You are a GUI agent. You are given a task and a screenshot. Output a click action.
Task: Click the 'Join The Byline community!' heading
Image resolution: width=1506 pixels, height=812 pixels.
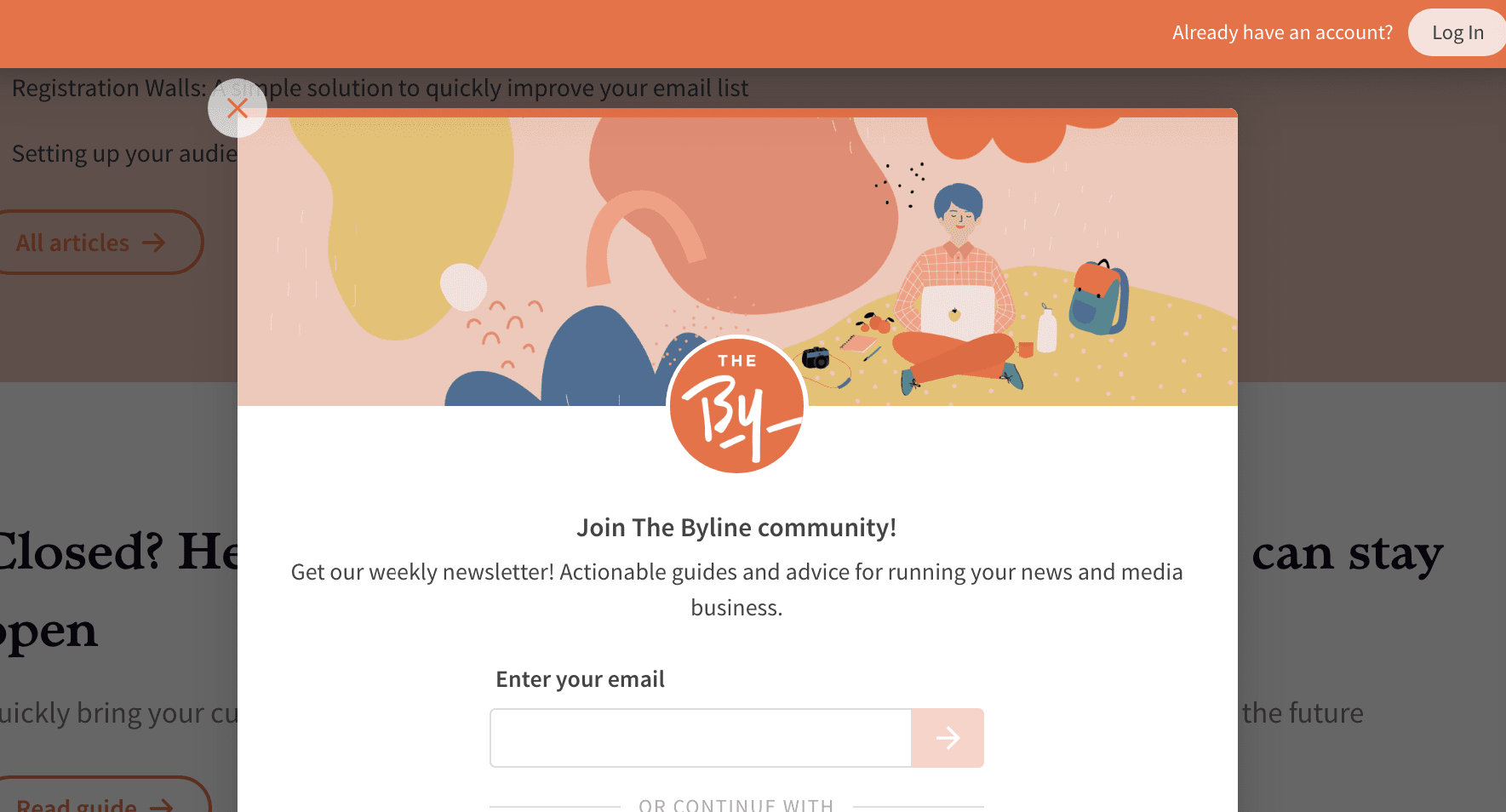coord(736,528)
